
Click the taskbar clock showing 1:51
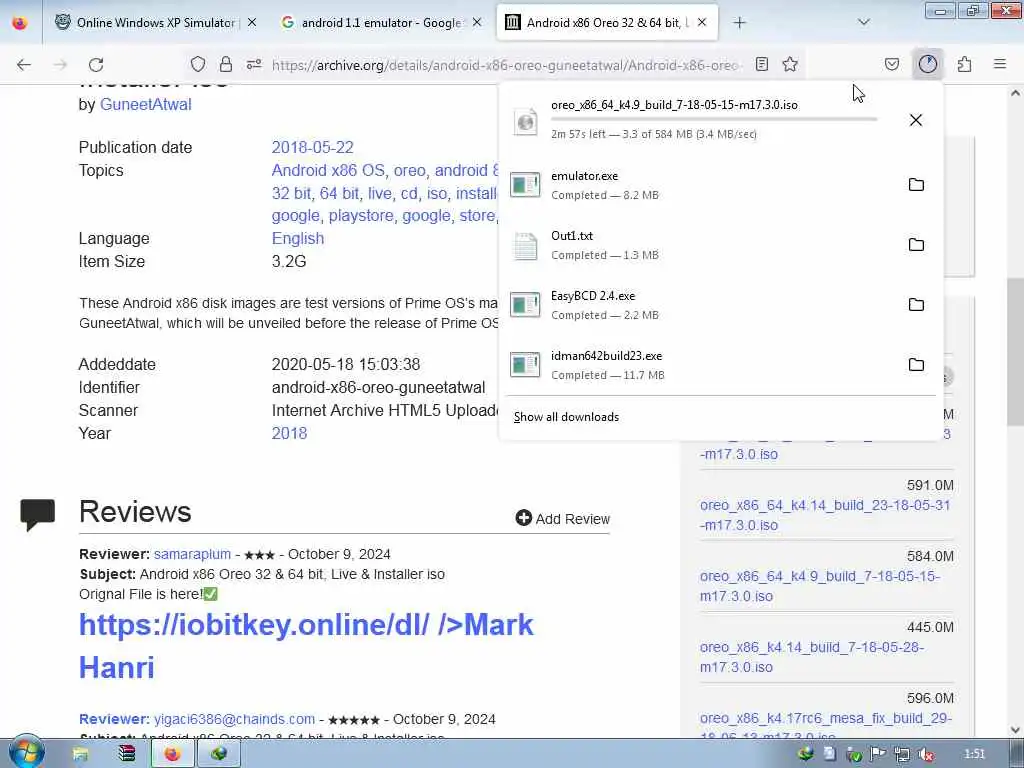tap(974, 754)
